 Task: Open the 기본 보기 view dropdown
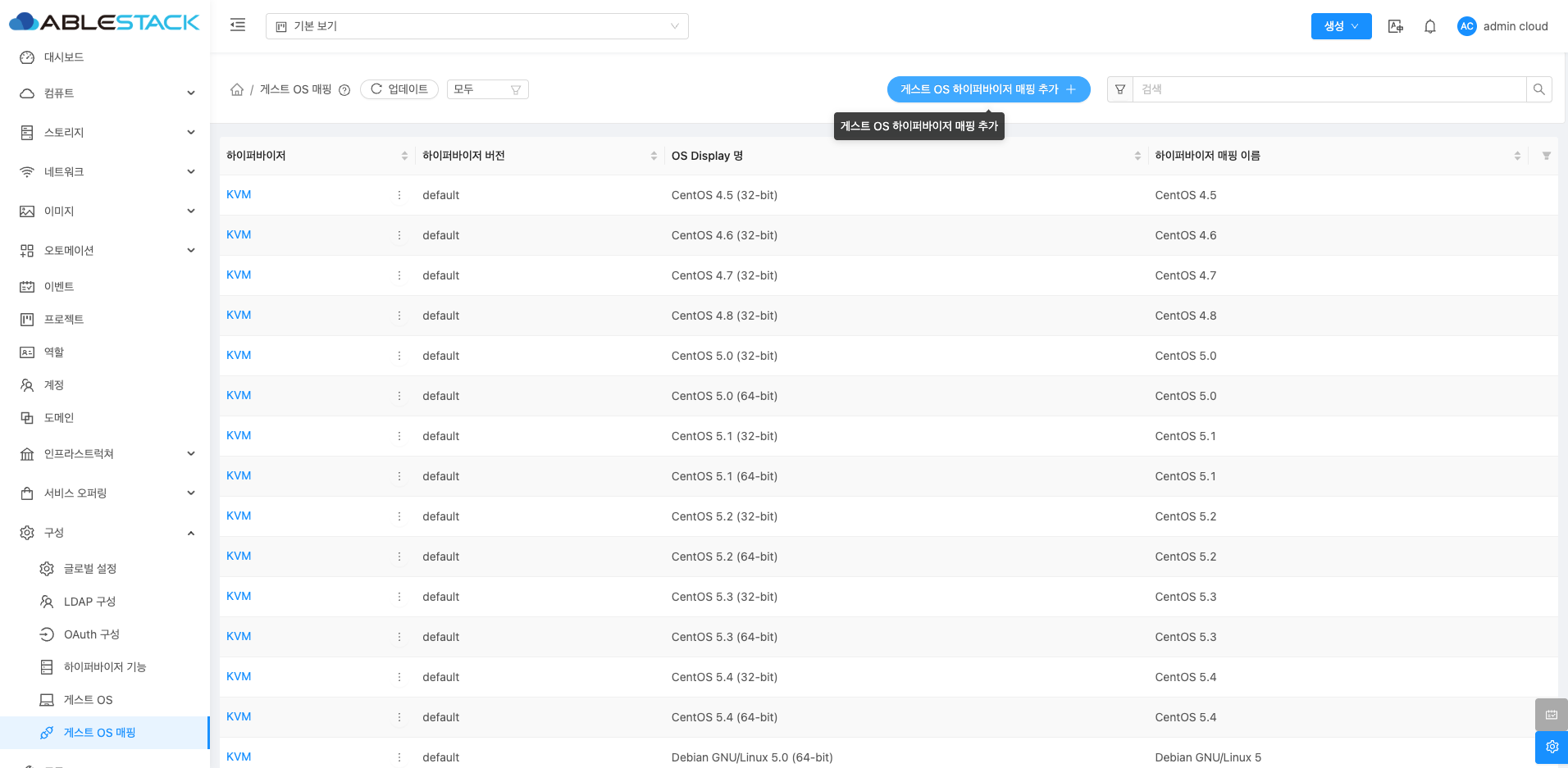[476, 26]
